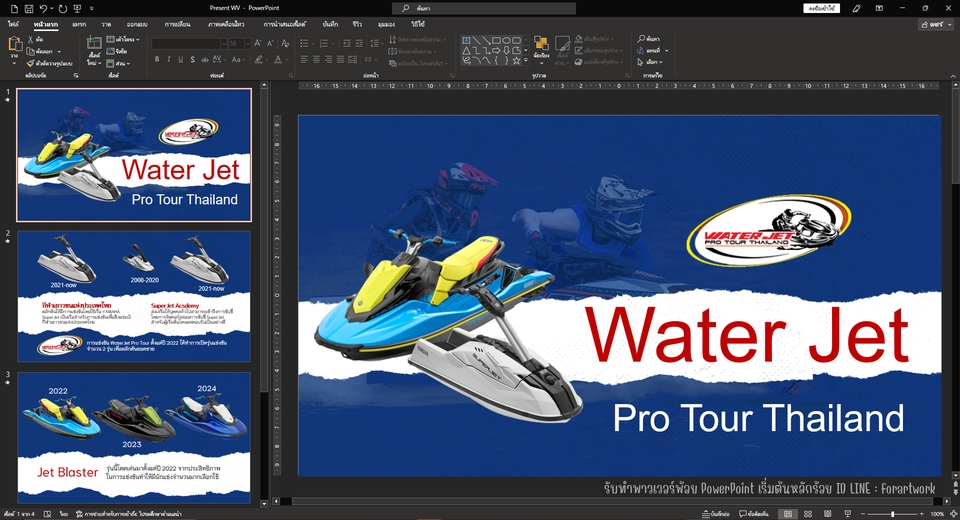Select slide 2 thumbnail with jet skis
960x520 pixels.
coord(134,296)
